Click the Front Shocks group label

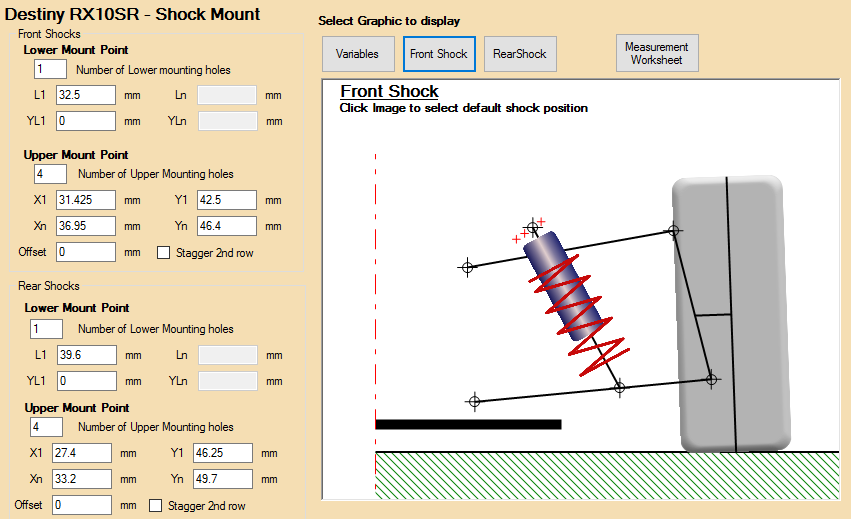point(49,34)
